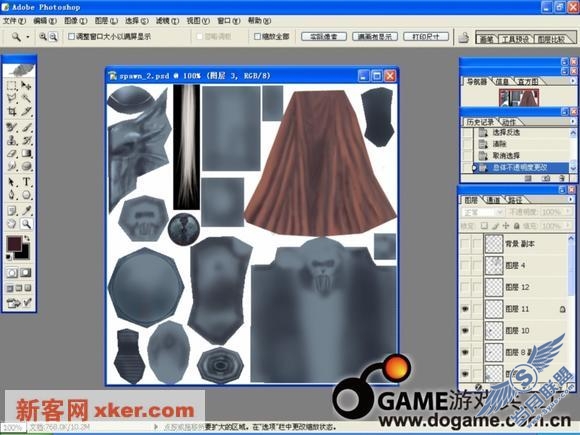Select the Clone Stamp tool
This screenshot has height=435, width=580.
tap(12, 140)
